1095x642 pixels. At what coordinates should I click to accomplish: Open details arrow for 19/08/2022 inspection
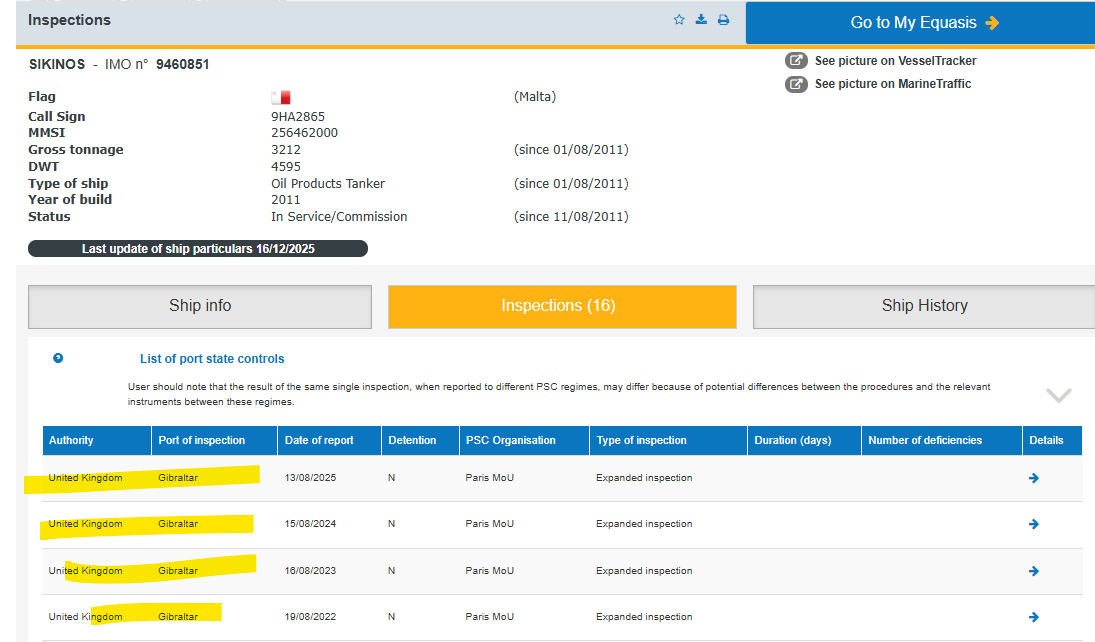click(x=1033, y=617)
